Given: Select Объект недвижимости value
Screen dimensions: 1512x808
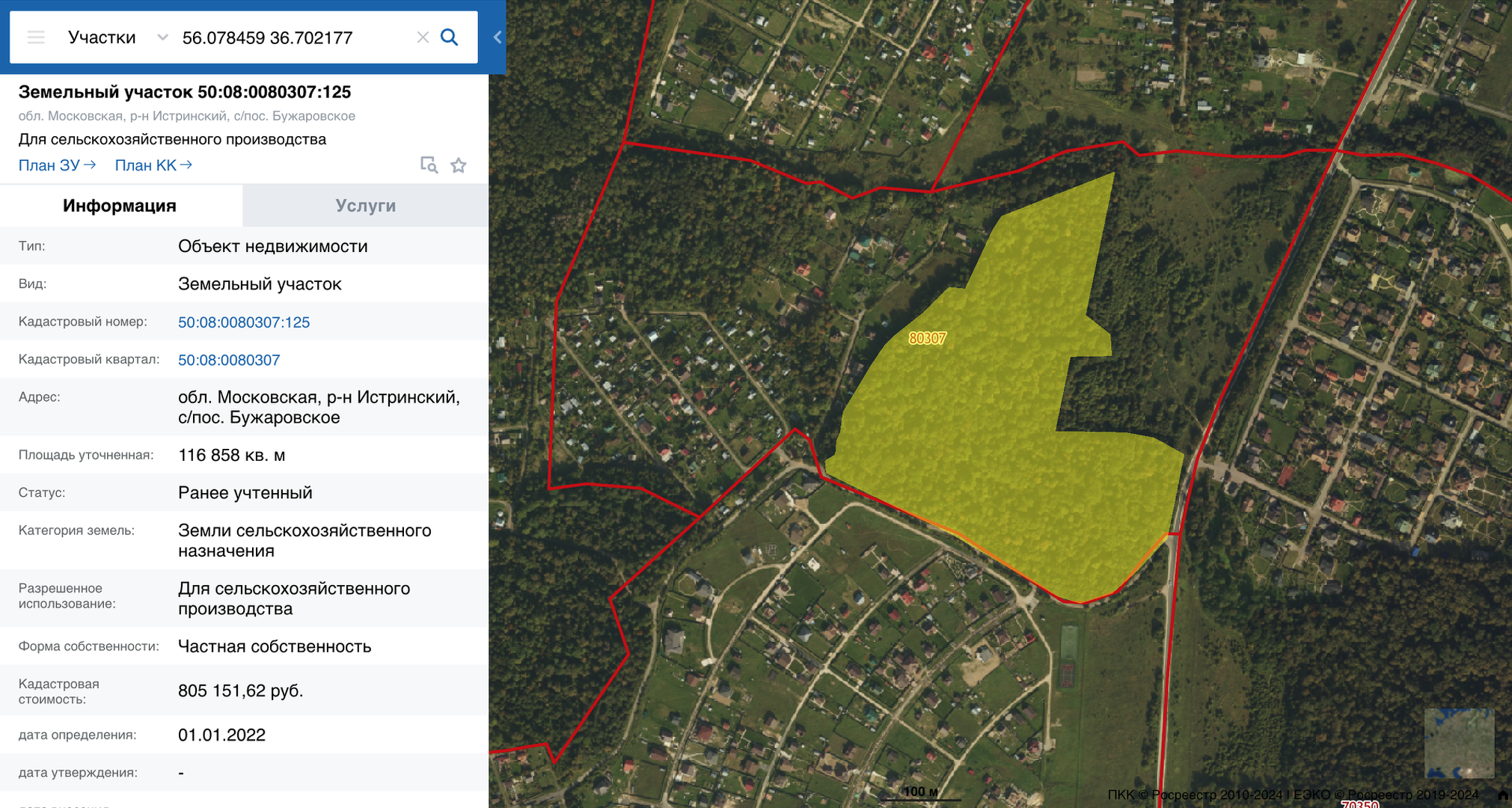Looking at the screenshot, I should coord(273,247).
